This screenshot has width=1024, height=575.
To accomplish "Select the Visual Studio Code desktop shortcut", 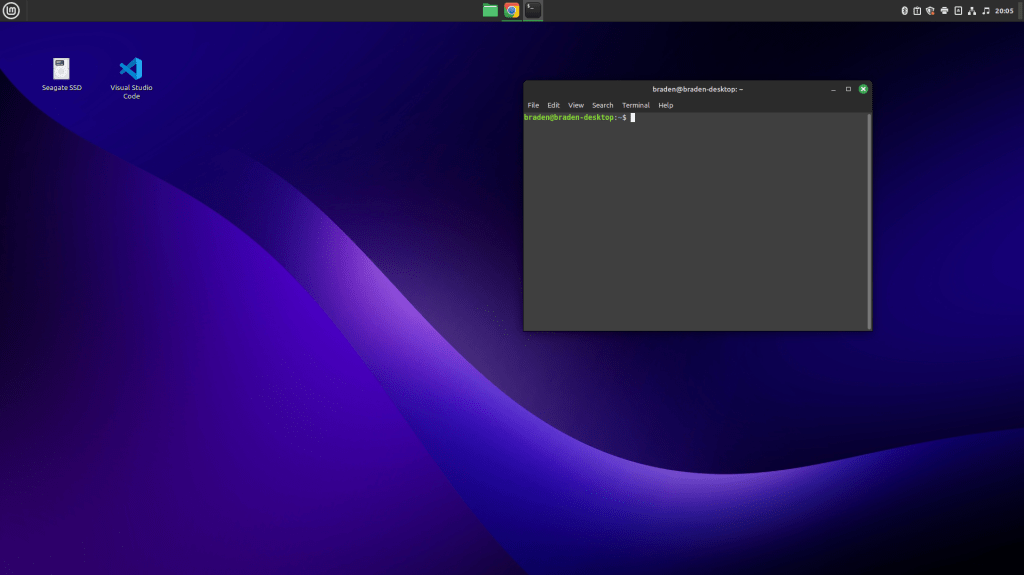I will pos(131,69).
